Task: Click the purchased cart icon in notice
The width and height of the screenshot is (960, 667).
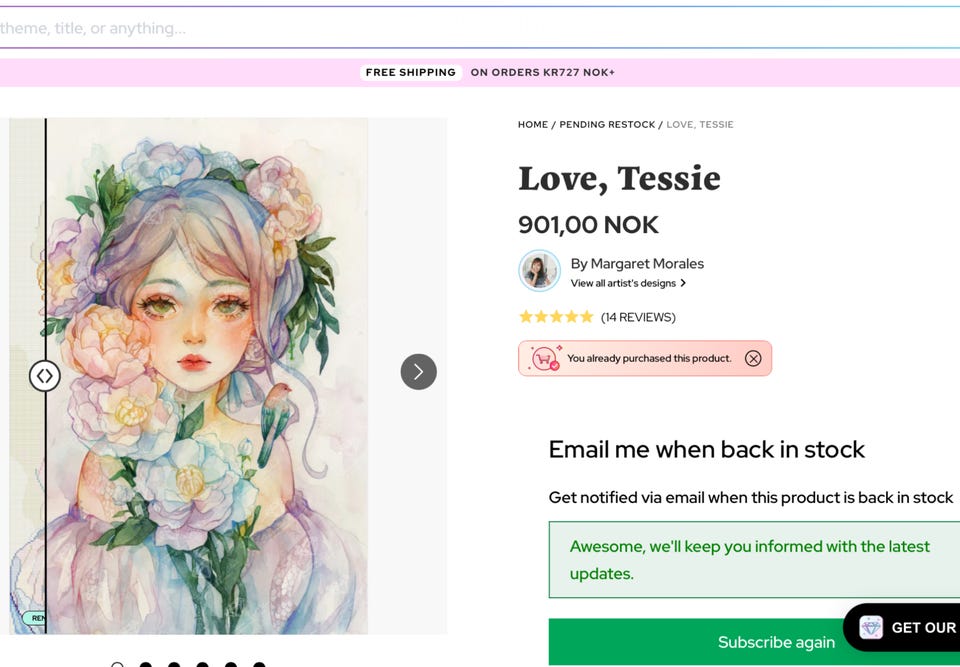Action: [545, 358]
